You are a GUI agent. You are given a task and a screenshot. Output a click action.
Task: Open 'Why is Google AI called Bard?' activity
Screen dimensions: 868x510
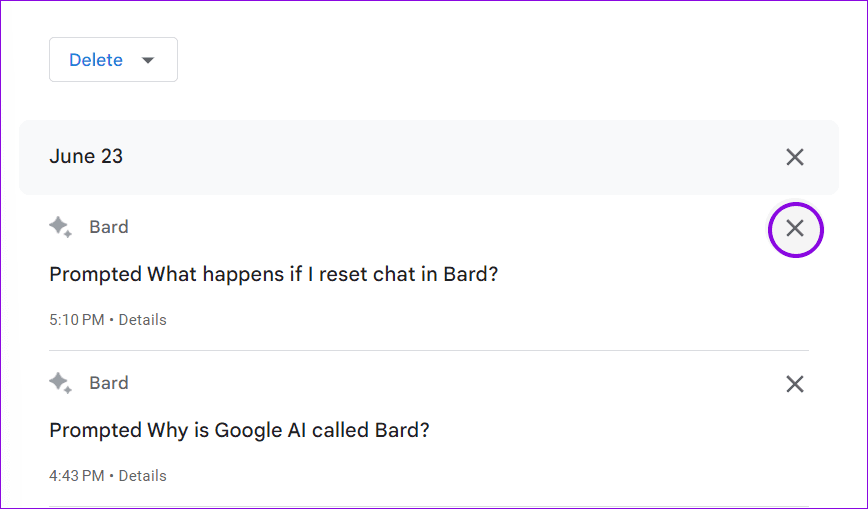click(239, 430)
